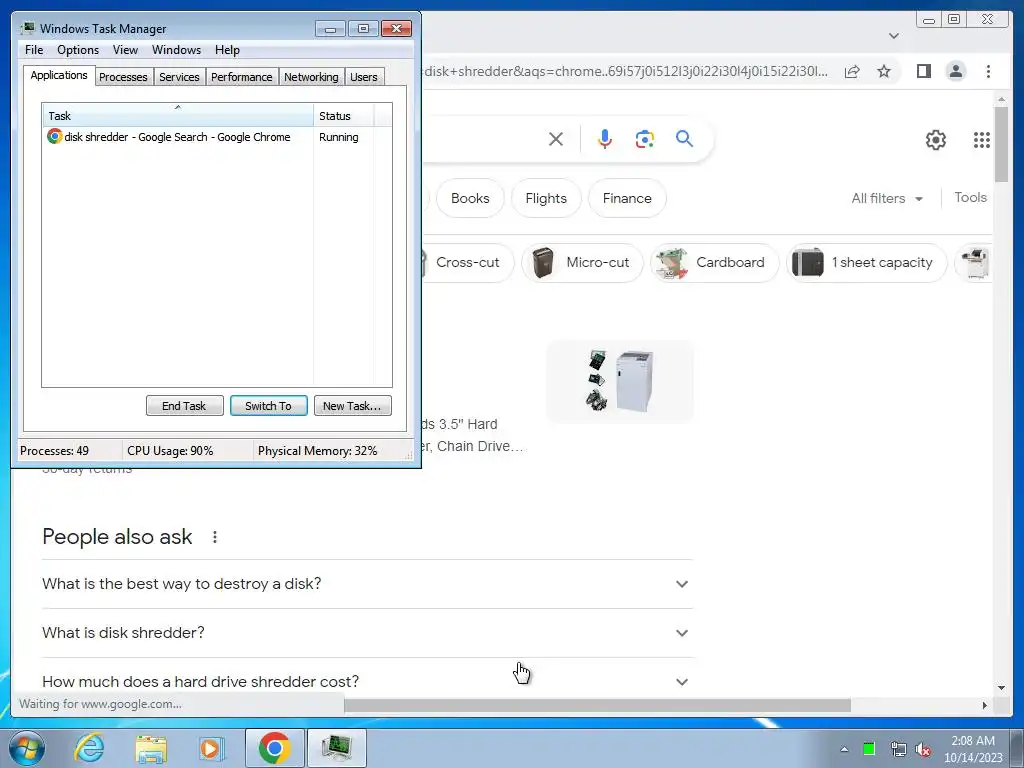Open network status tray icon
Viewport: 1024px width, 768px height.
tap(898, 749)
